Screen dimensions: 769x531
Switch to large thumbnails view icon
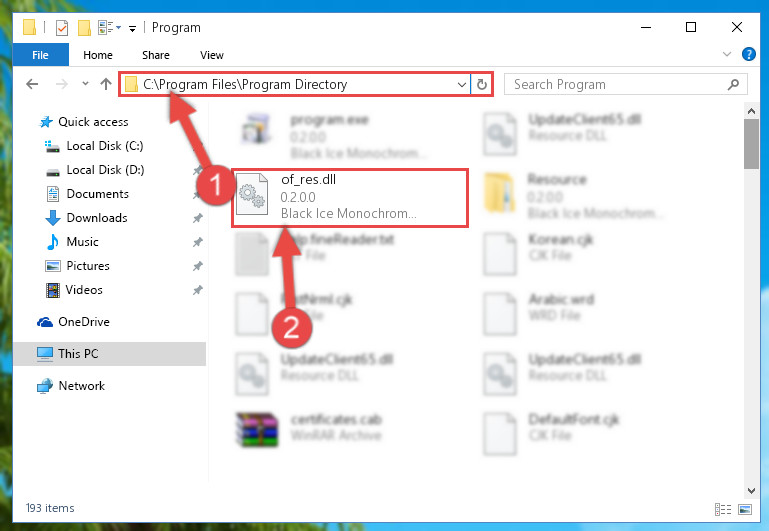(x=744, y=509)
